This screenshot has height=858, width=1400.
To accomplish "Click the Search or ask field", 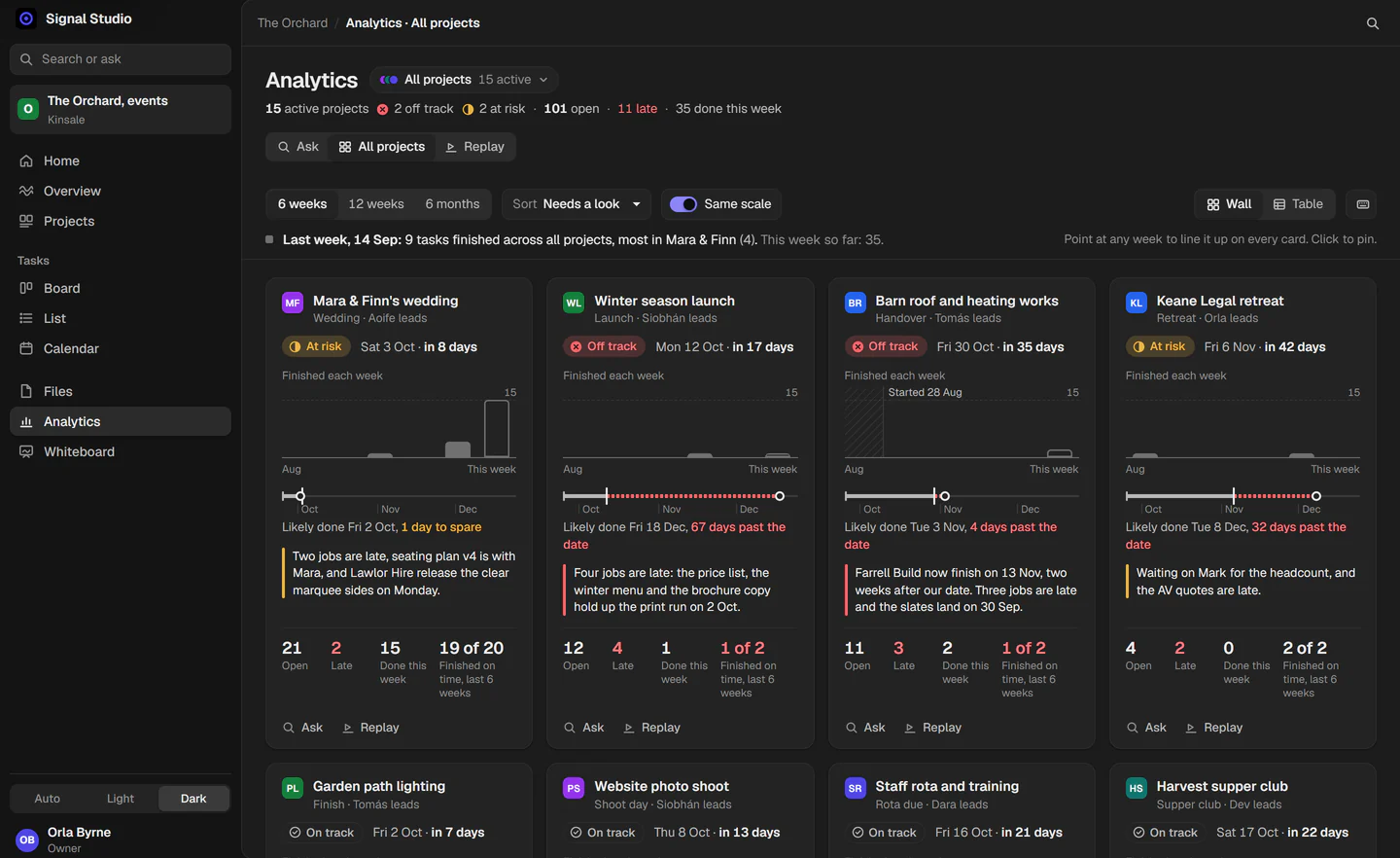I will point(121,59).
